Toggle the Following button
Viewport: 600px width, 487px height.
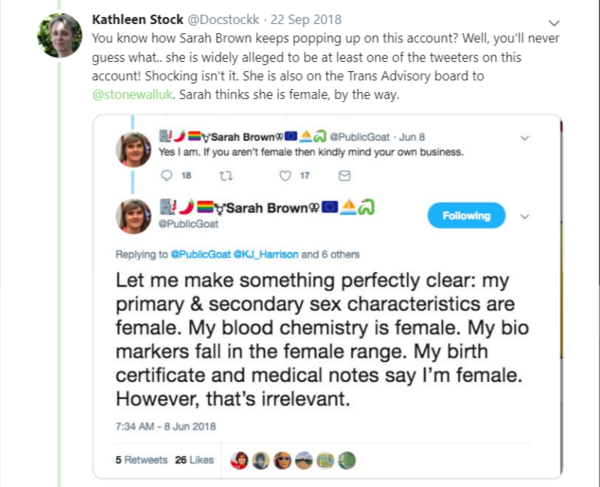point(467,216)
